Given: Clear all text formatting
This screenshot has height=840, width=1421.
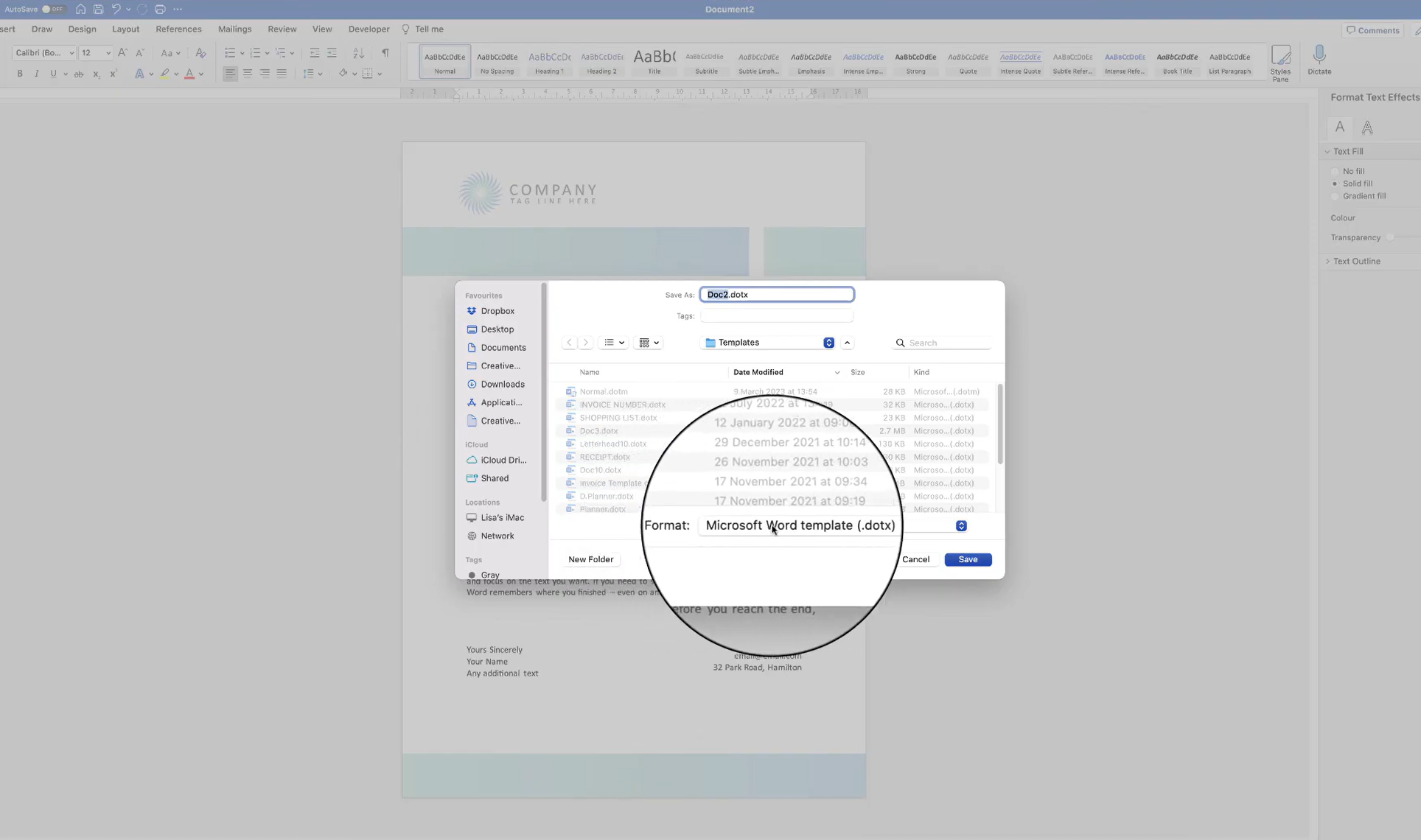Looking at the screenshot, I should pyautogui.click(x=200, y=53).
